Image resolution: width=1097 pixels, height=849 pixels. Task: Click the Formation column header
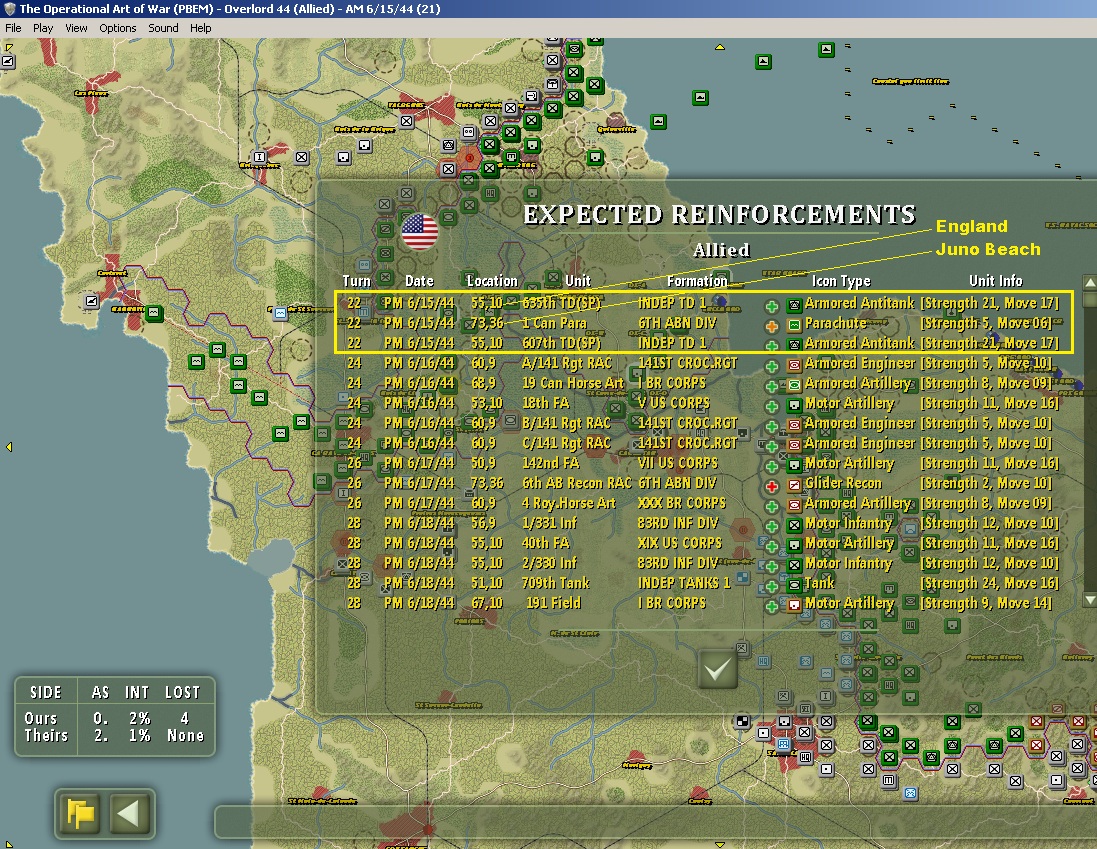click(x=697, y=281)
